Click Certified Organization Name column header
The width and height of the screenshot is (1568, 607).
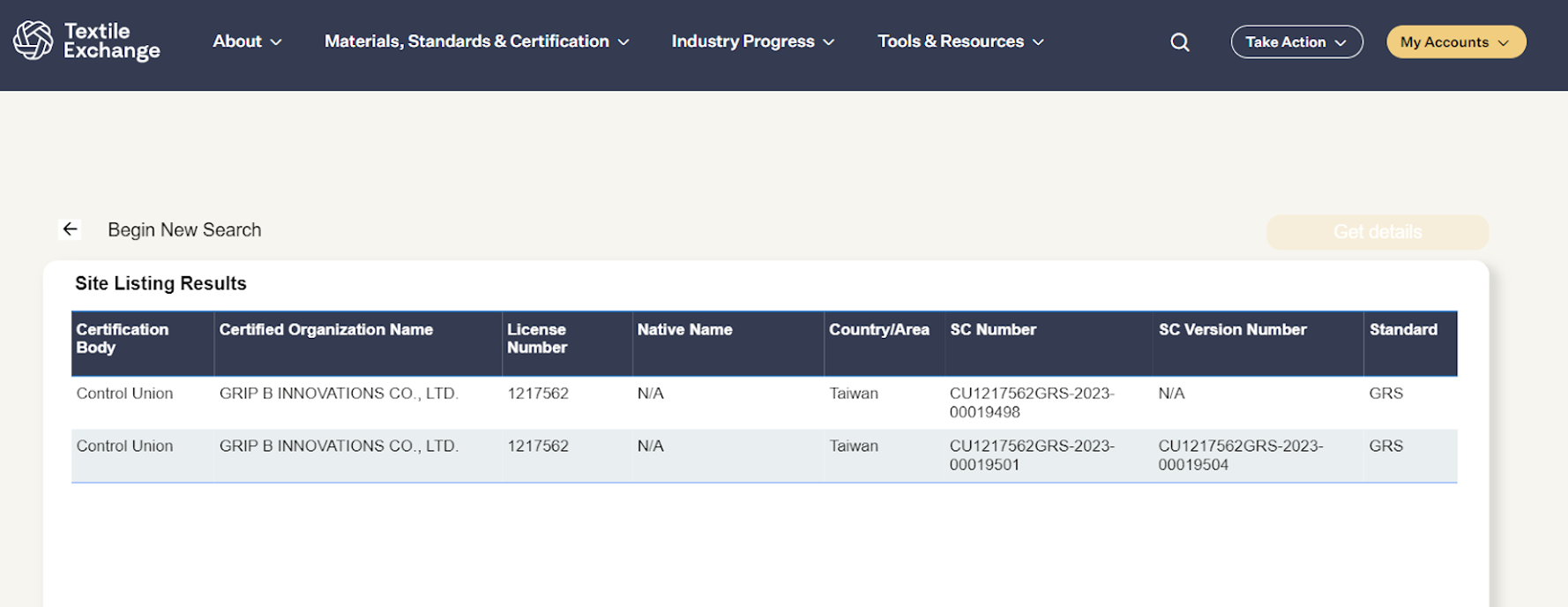[x=325, y=330]
